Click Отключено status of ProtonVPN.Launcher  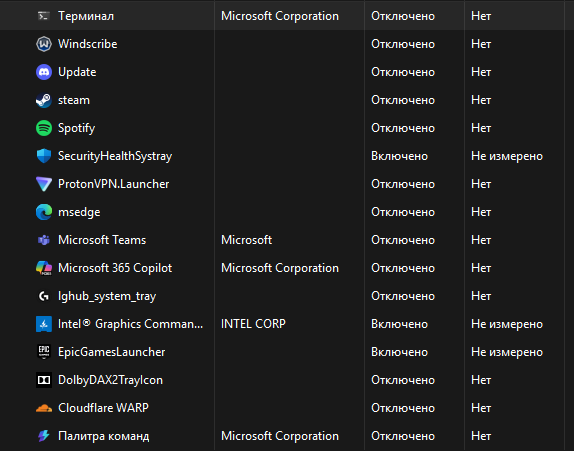403,184
